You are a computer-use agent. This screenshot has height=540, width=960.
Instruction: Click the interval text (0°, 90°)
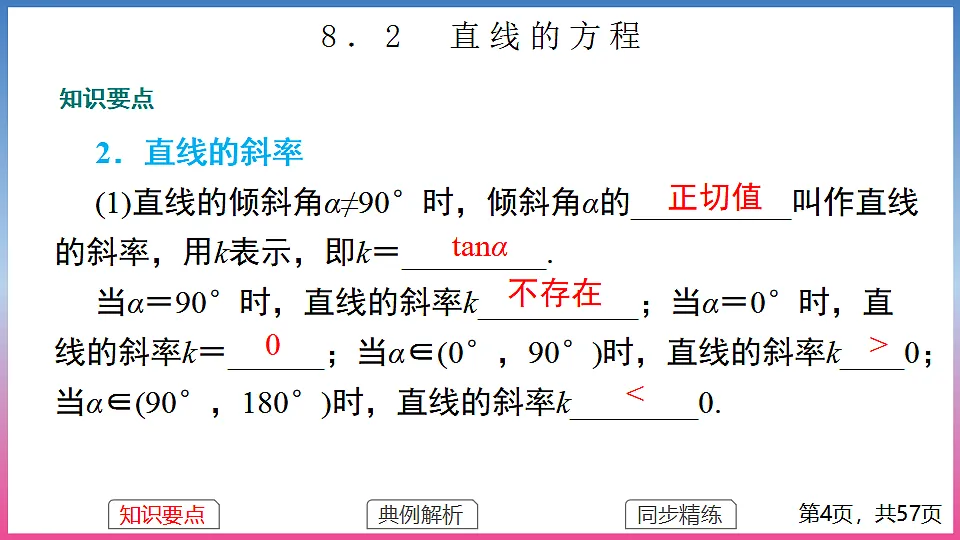pos(519,353)
